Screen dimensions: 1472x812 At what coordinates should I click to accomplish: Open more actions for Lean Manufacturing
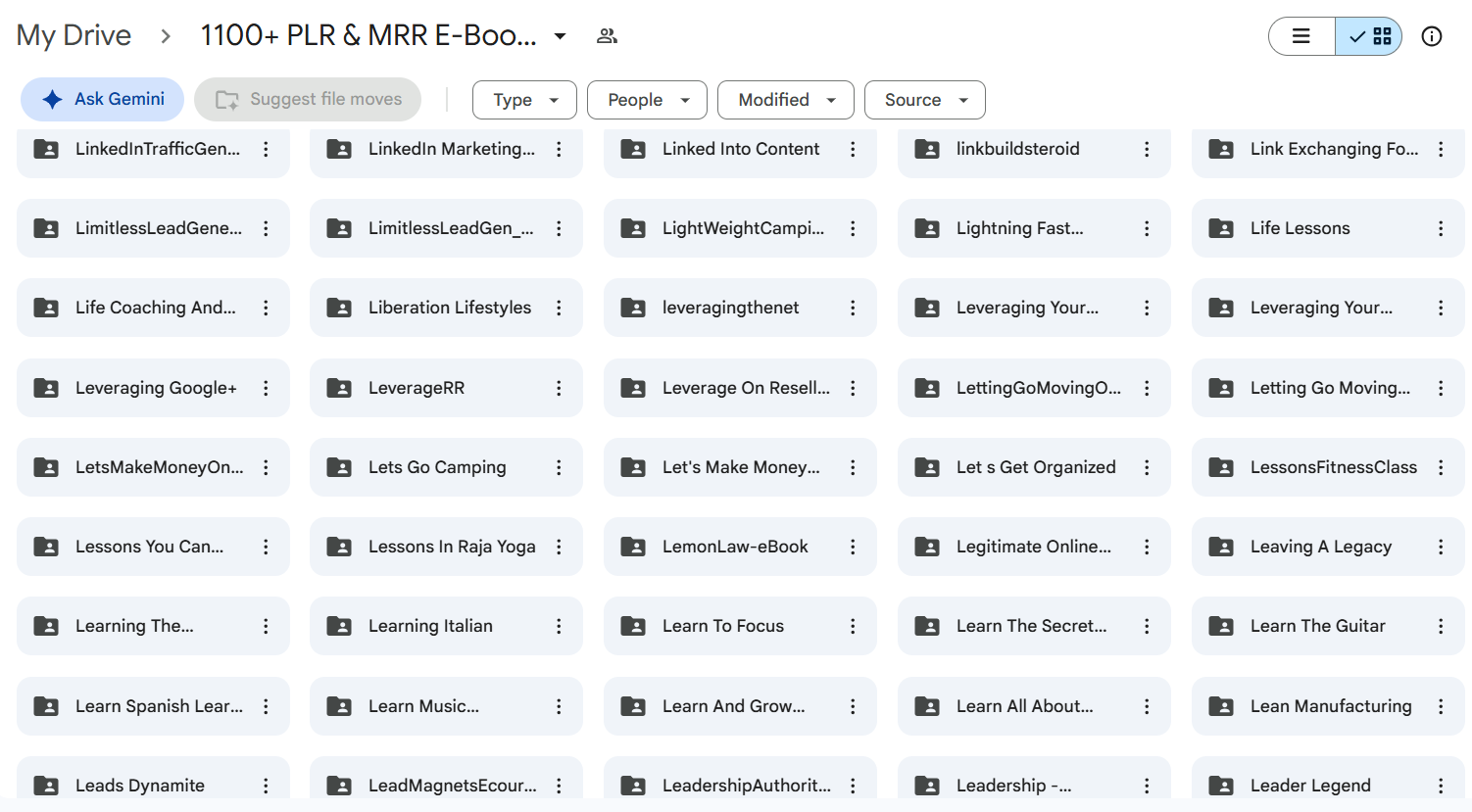1441,706
